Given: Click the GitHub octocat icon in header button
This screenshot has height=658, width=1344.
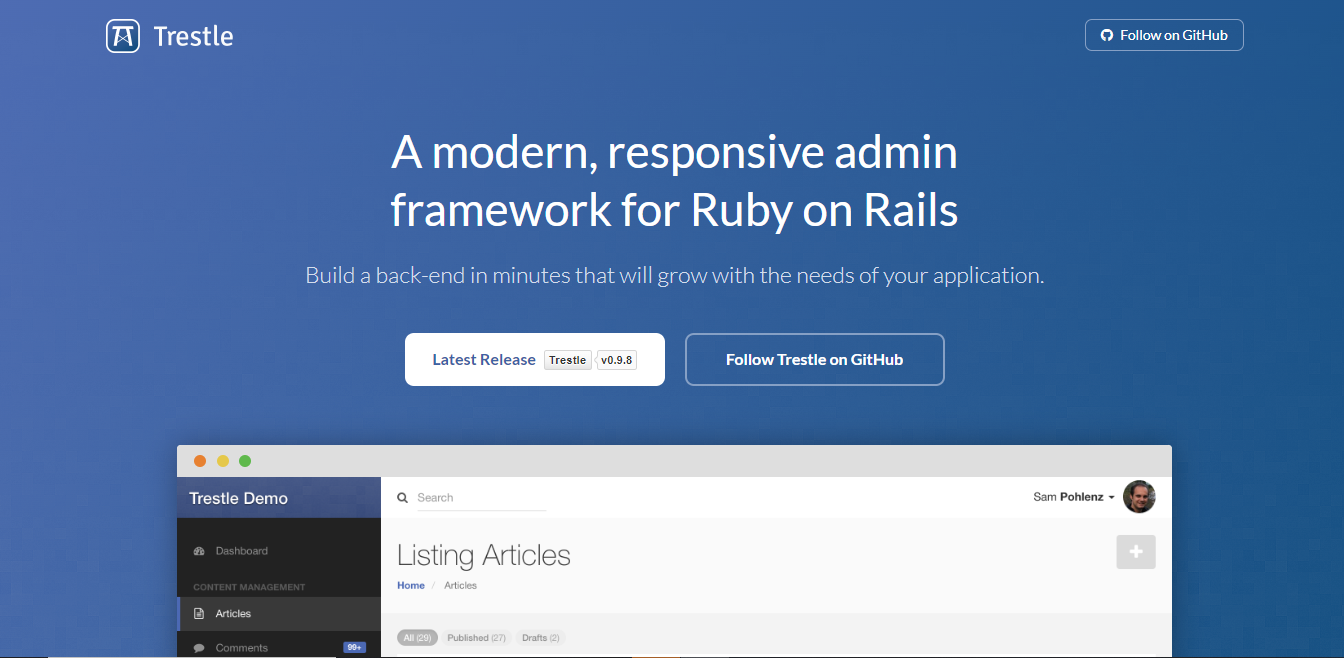Looking at the screenshot, I should tap(1107, 35).
